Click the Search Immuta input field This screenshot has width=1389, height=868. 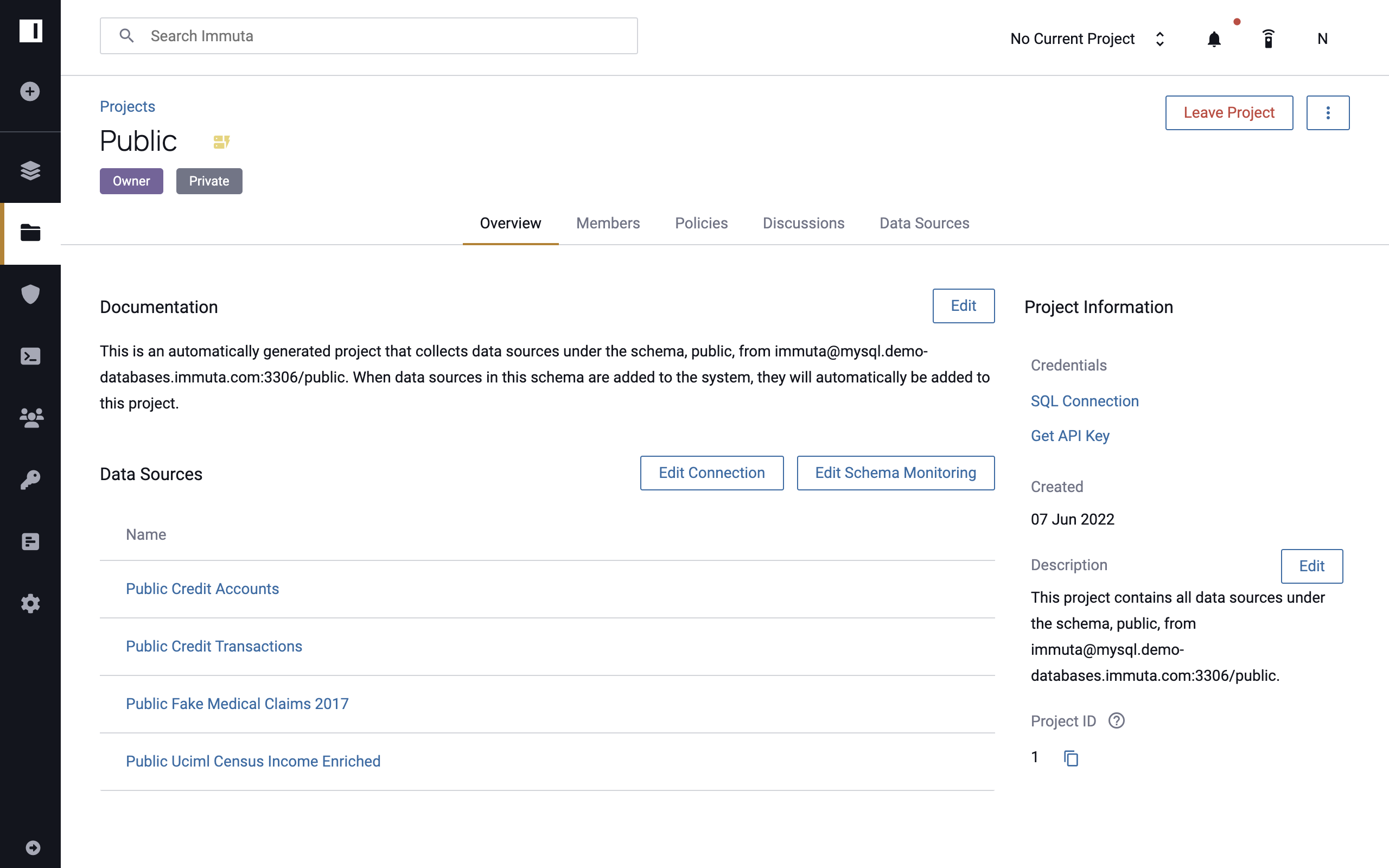(370, 36)
